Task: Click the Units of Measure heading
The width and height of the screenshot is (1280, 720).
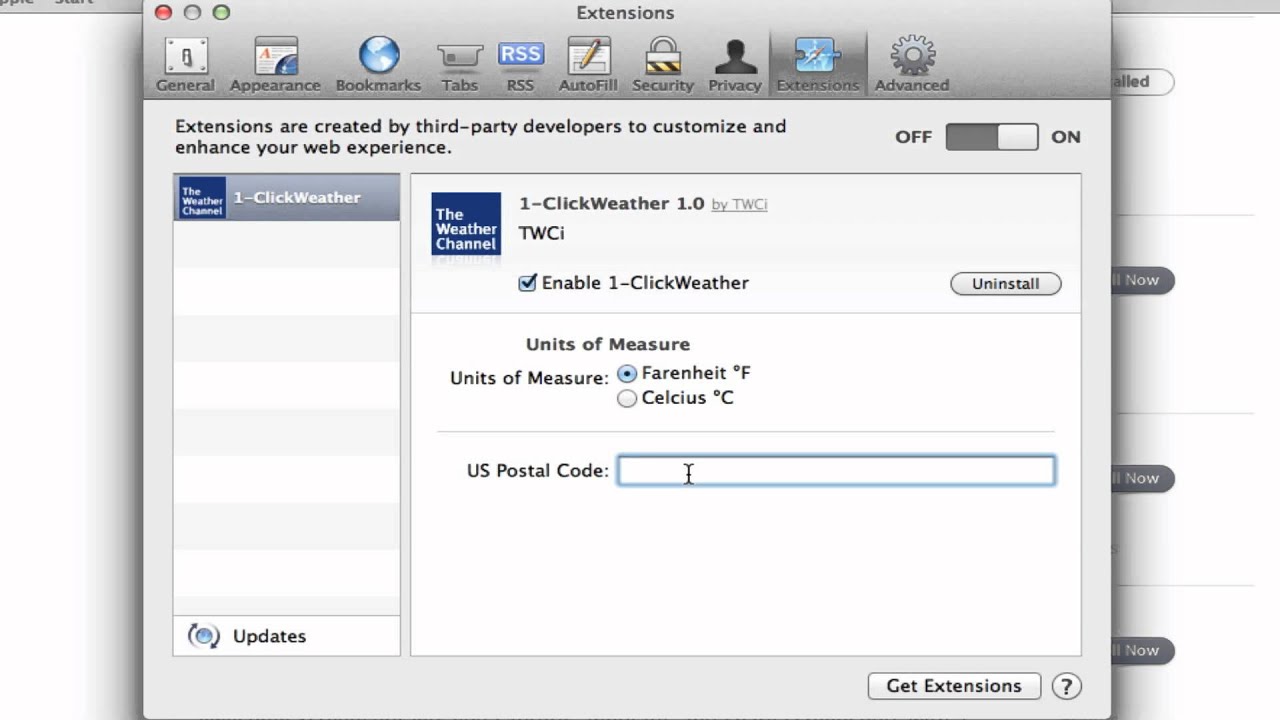Action: (608, 344)
